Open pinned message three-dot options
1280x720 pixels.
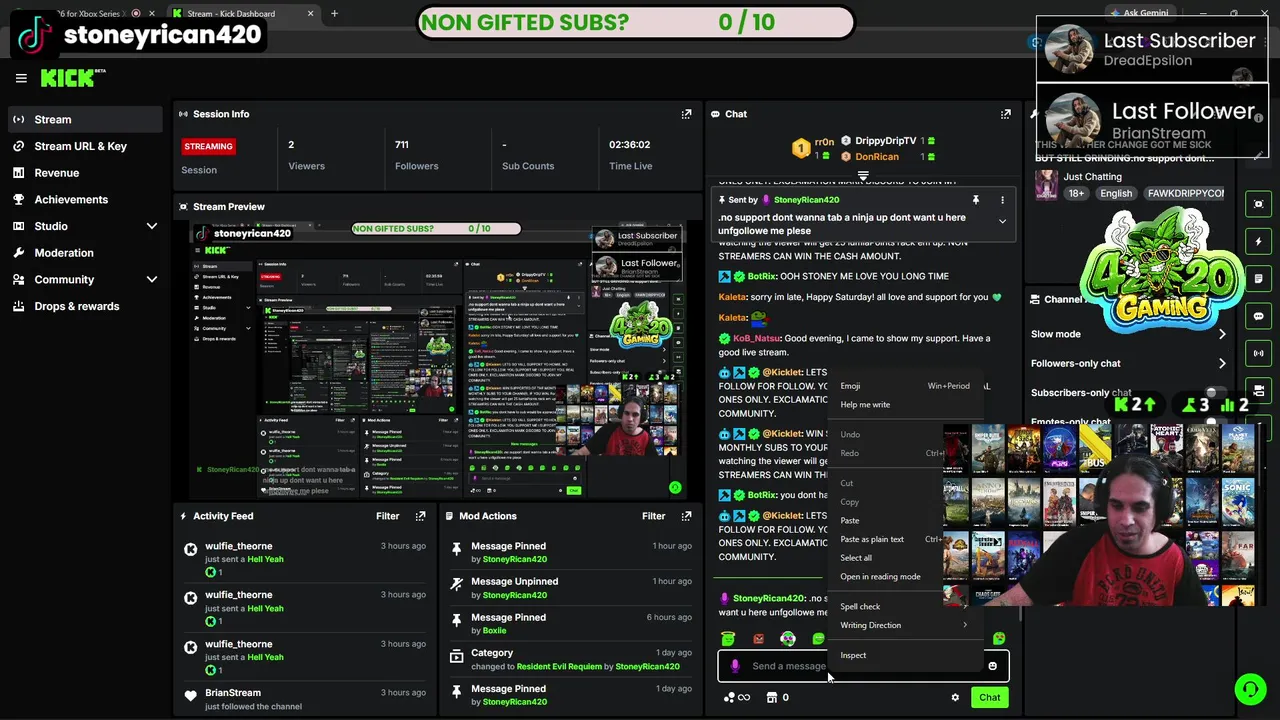pyautogui.click(x=1002, y=200)
